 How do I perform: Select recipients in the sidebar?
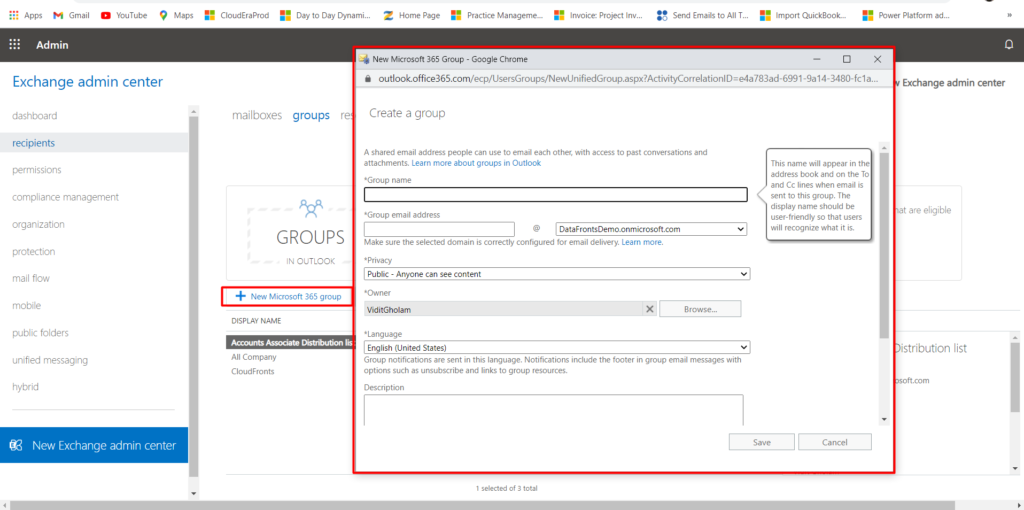[x=94, y=143]
